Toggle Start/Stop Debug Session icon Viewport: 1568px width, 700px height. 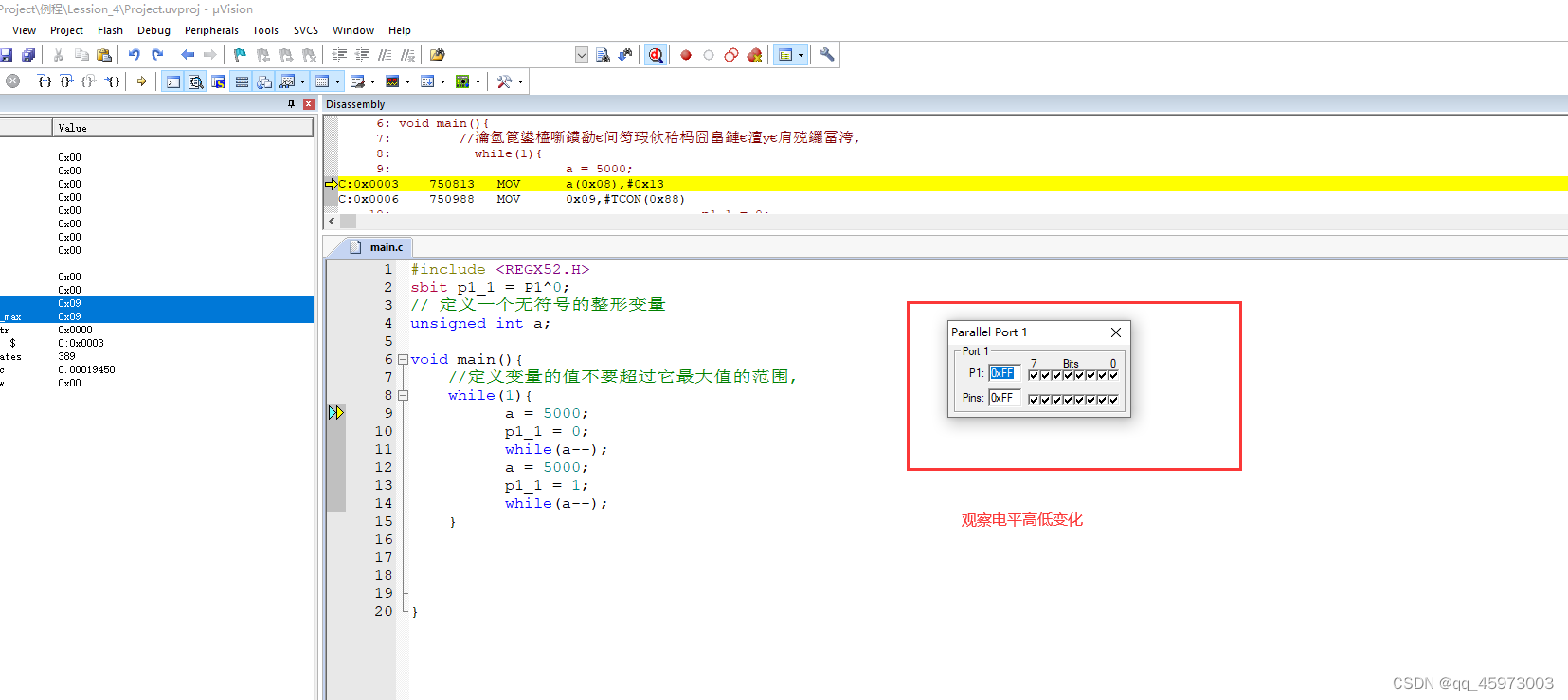tap(656, 55)
